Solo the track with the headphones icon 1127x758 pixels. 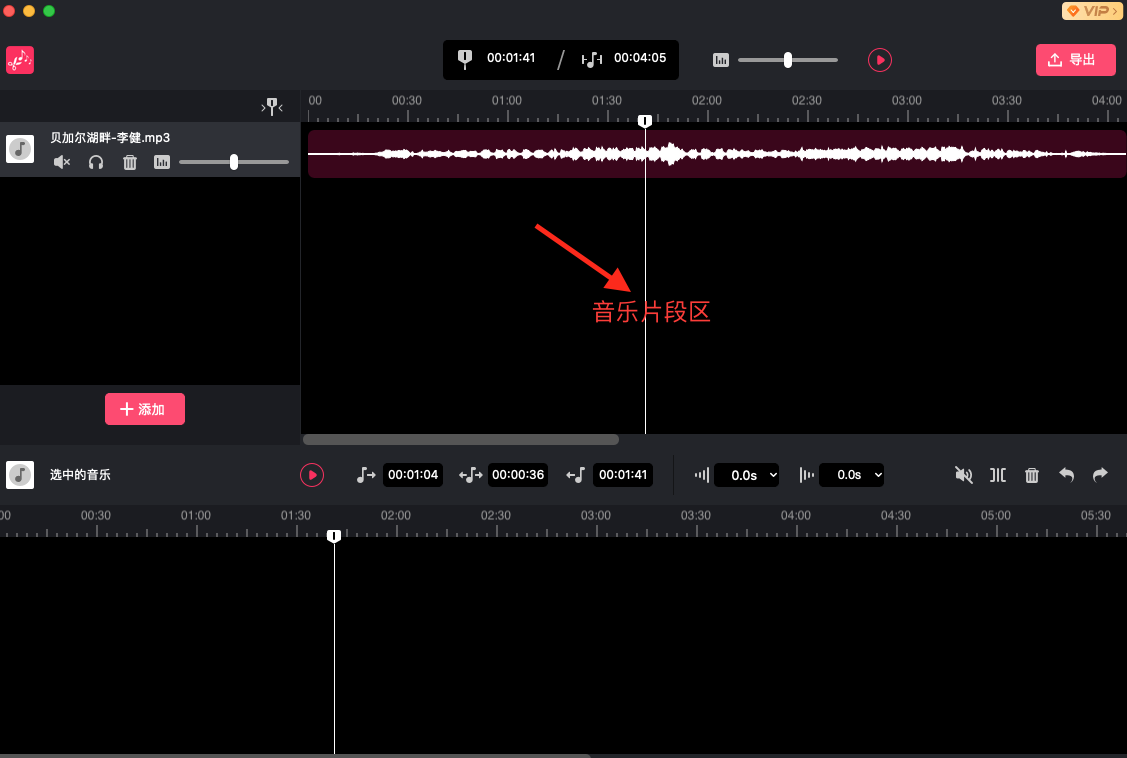tap(96, 162)
